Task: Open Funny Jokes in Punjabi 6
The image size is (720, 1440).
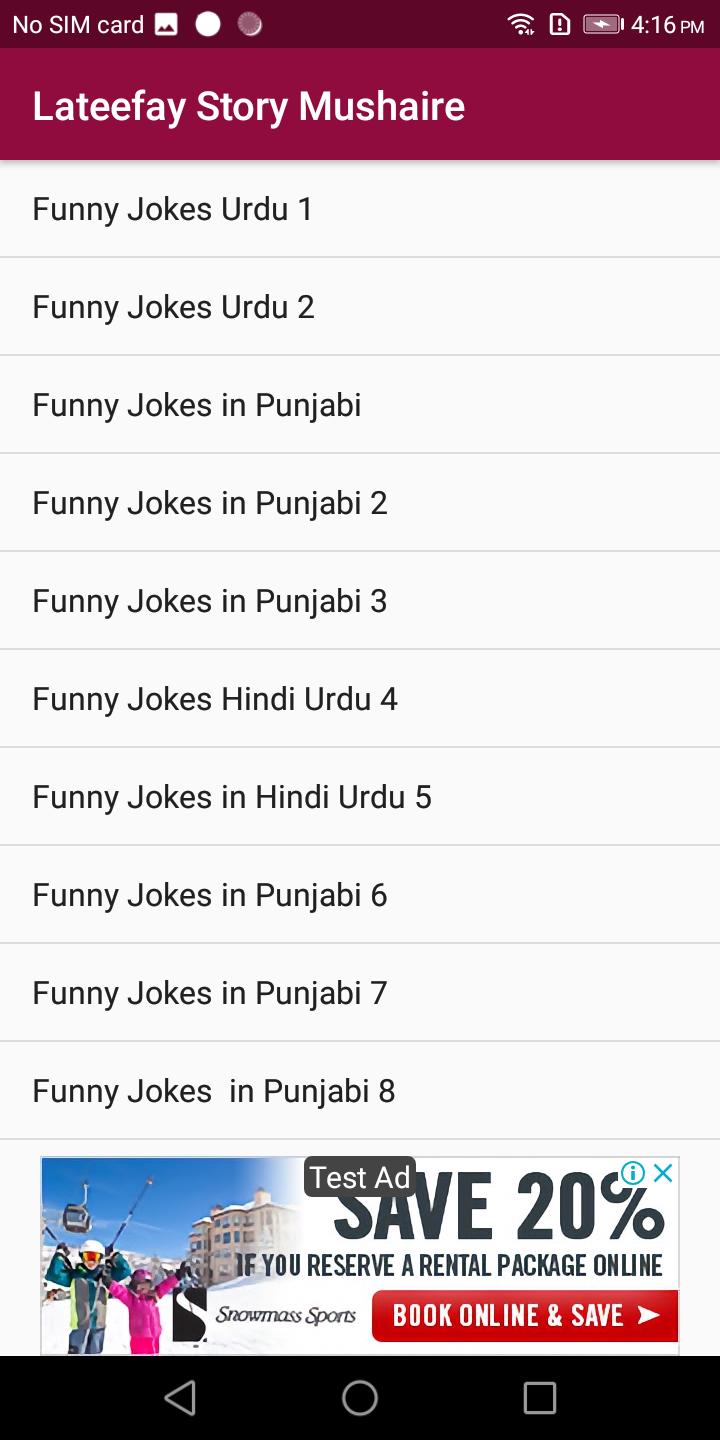Action: [360, 895]
